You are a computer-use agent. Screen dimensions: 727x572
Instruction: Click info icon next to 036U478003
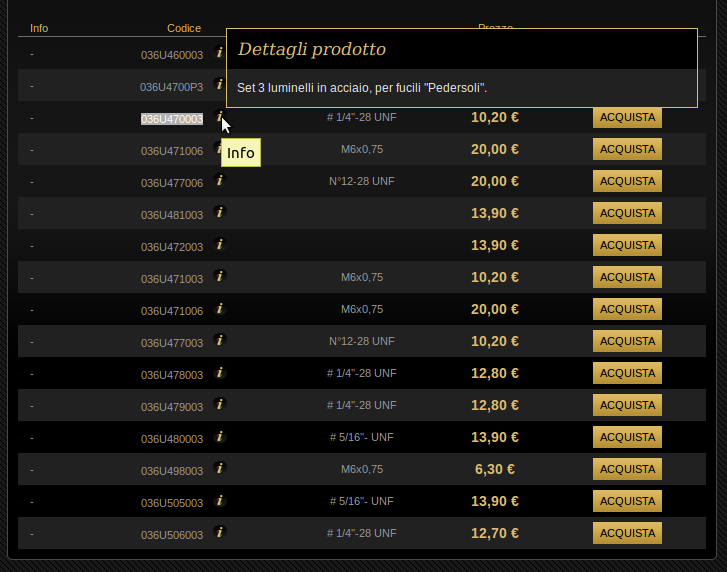[x=220, y=372]
